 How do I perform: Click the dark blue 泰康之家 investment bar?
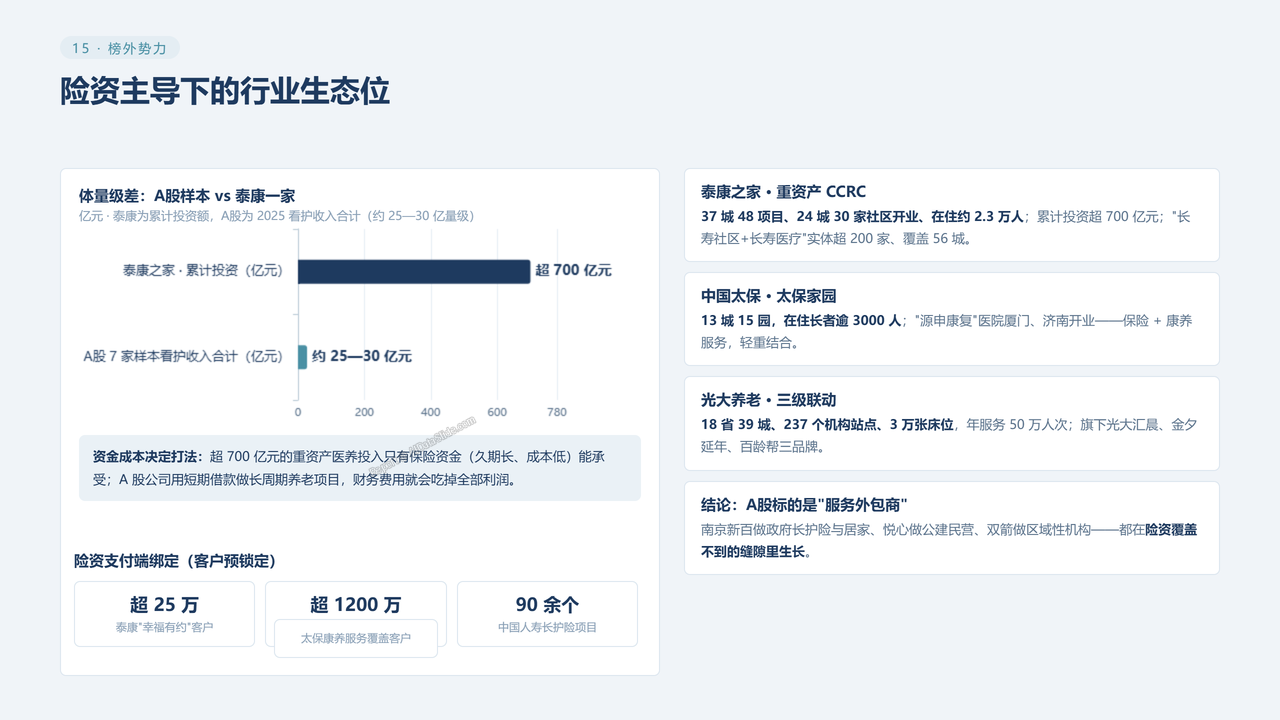(414, 271)
